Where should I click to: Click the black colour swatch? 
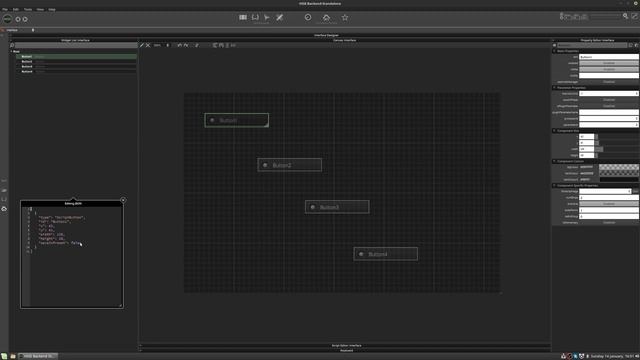619,179
